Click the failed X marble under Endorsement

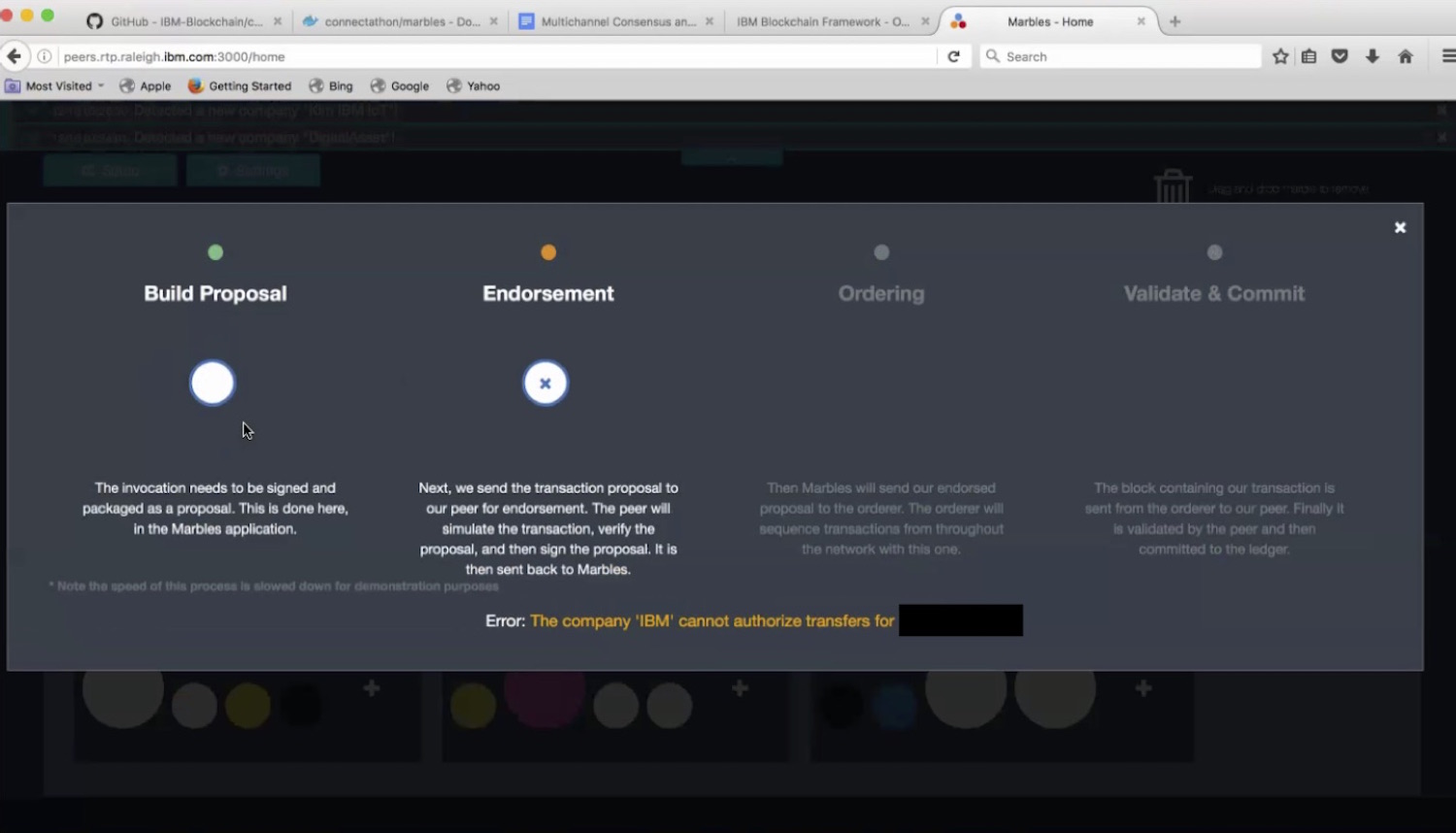pyautogui.click(x=546, y=383)
